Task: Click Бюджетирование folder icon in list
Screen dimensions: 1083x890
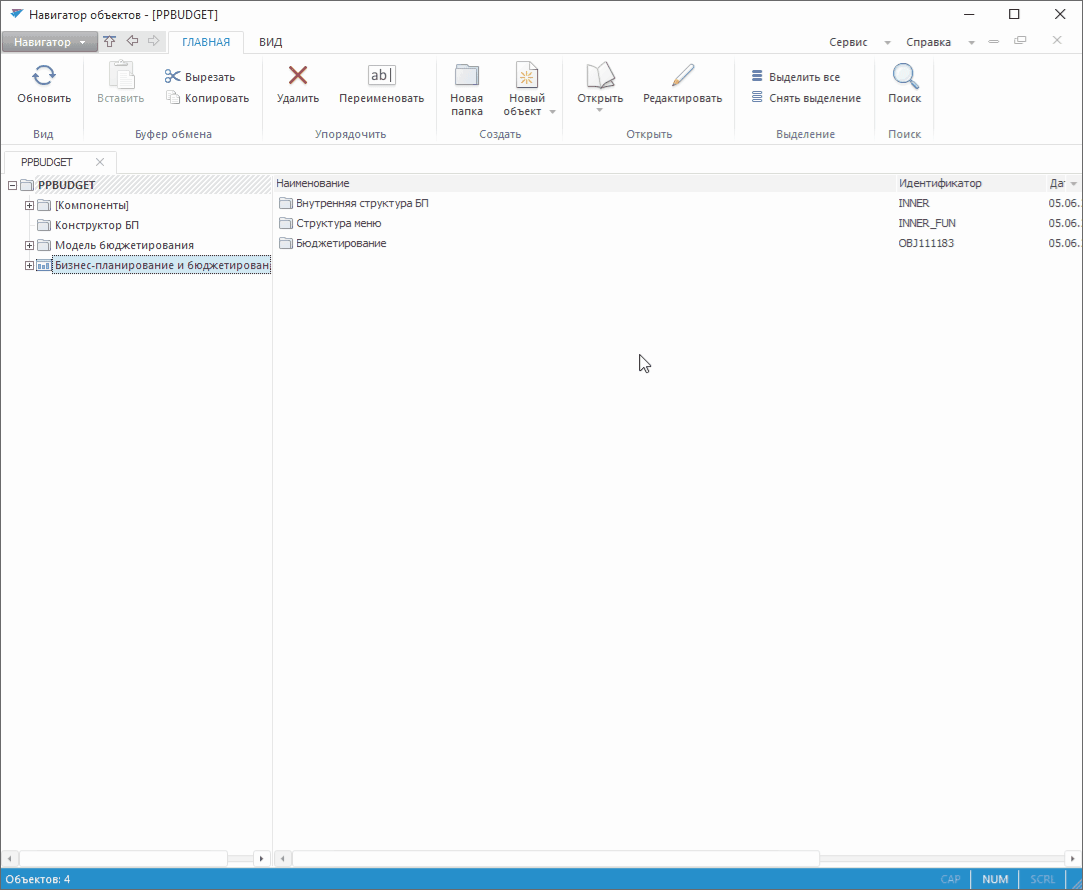Action: coord(286,243)
